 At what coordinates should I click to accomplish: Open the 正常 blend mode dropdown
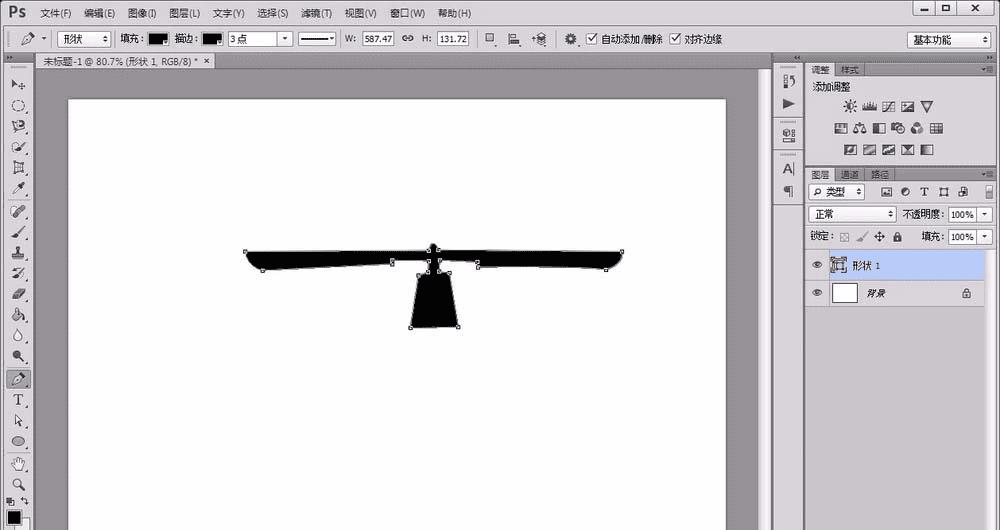tap(853, 214)
